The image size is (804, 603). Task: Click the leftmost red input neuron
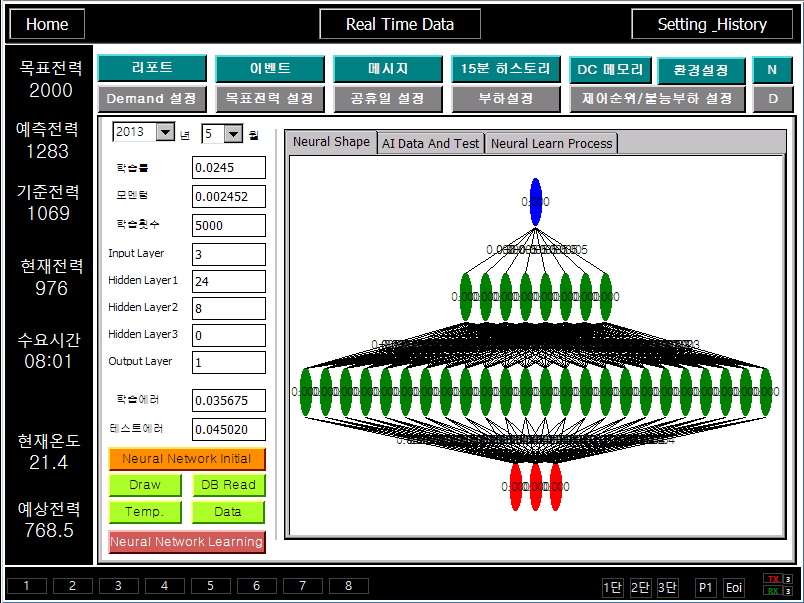click(x=516, y=487)
